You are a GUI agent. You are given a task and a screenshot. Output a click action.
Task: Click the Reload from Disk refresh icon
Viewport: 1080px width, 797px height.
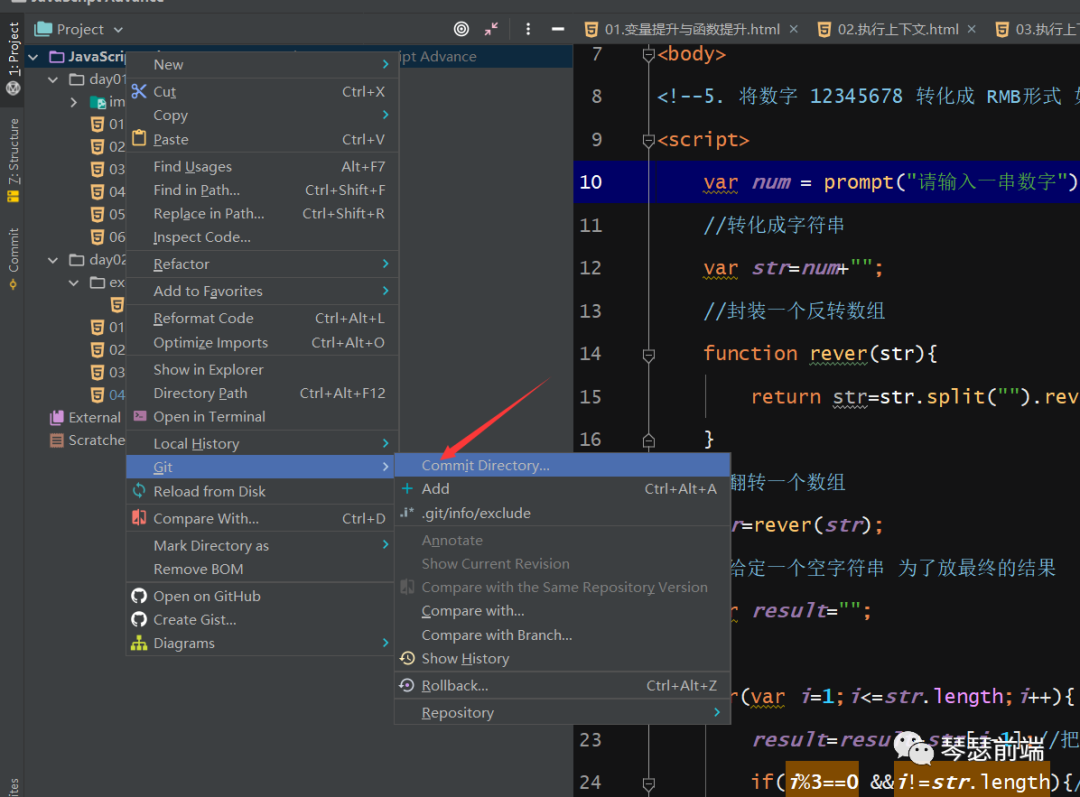138,491
